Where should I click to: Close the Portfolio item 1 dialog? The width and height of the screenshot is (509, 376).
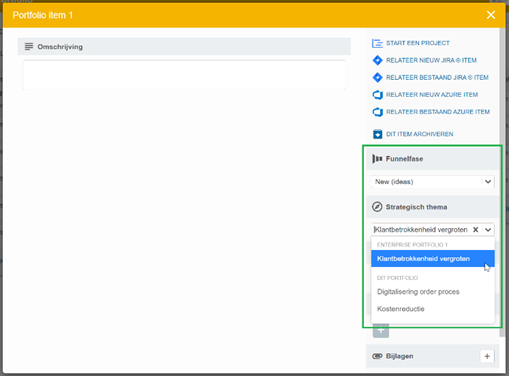tap(491, 15)
